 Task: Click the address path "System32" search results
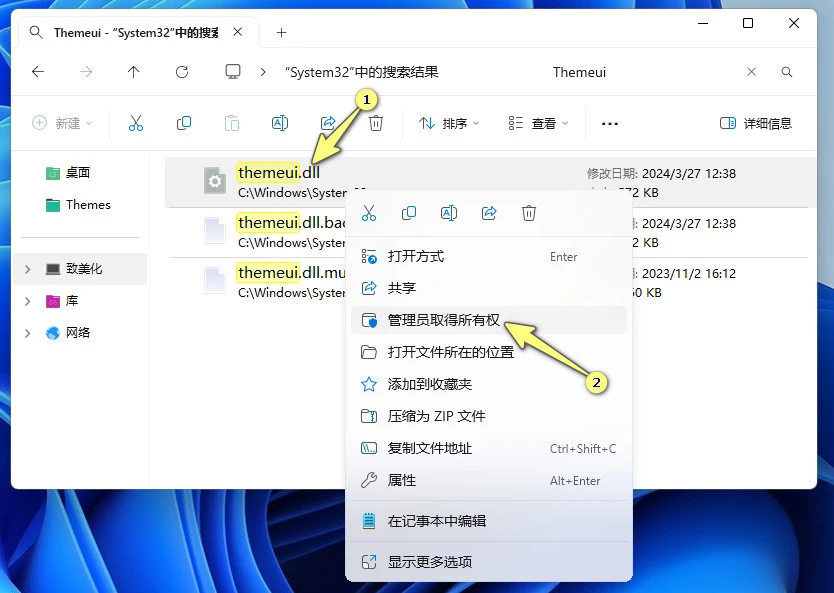coord(362,72)
